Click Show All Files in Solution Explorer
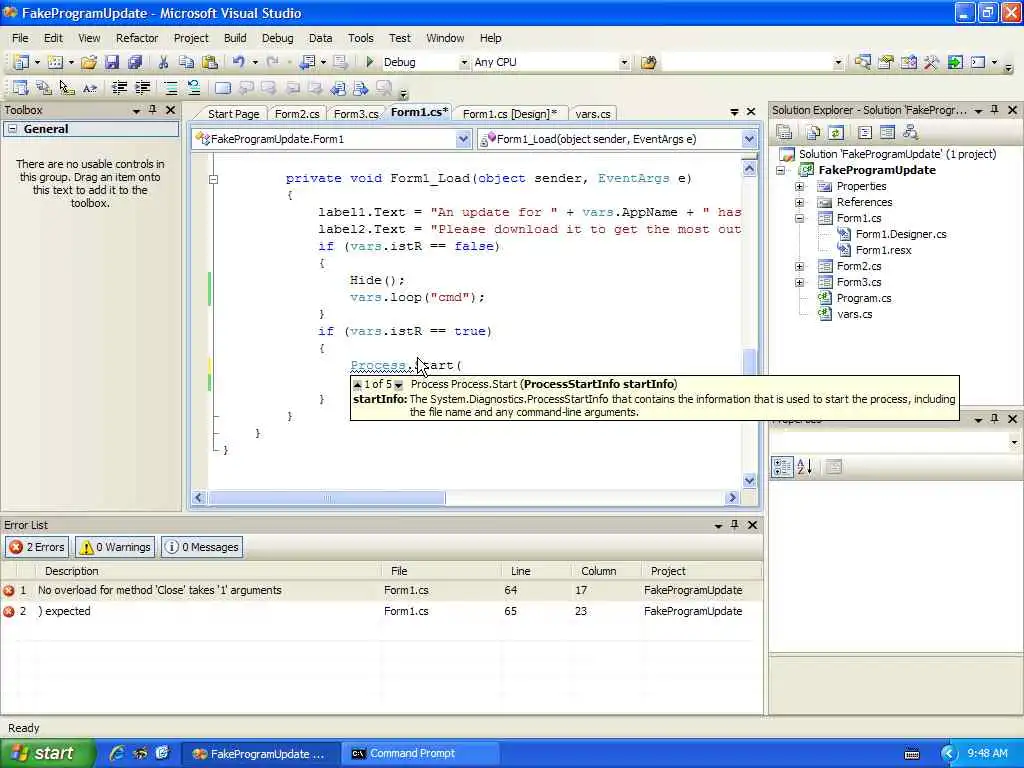The image size is (1024, 768). pyautogui.click(x=813, y=133)
